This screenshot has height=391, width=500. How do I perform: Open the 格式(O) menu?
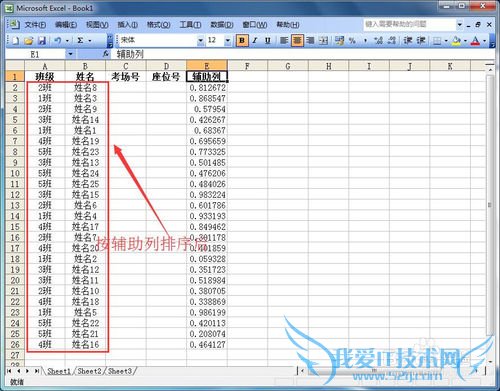[159, 25]
